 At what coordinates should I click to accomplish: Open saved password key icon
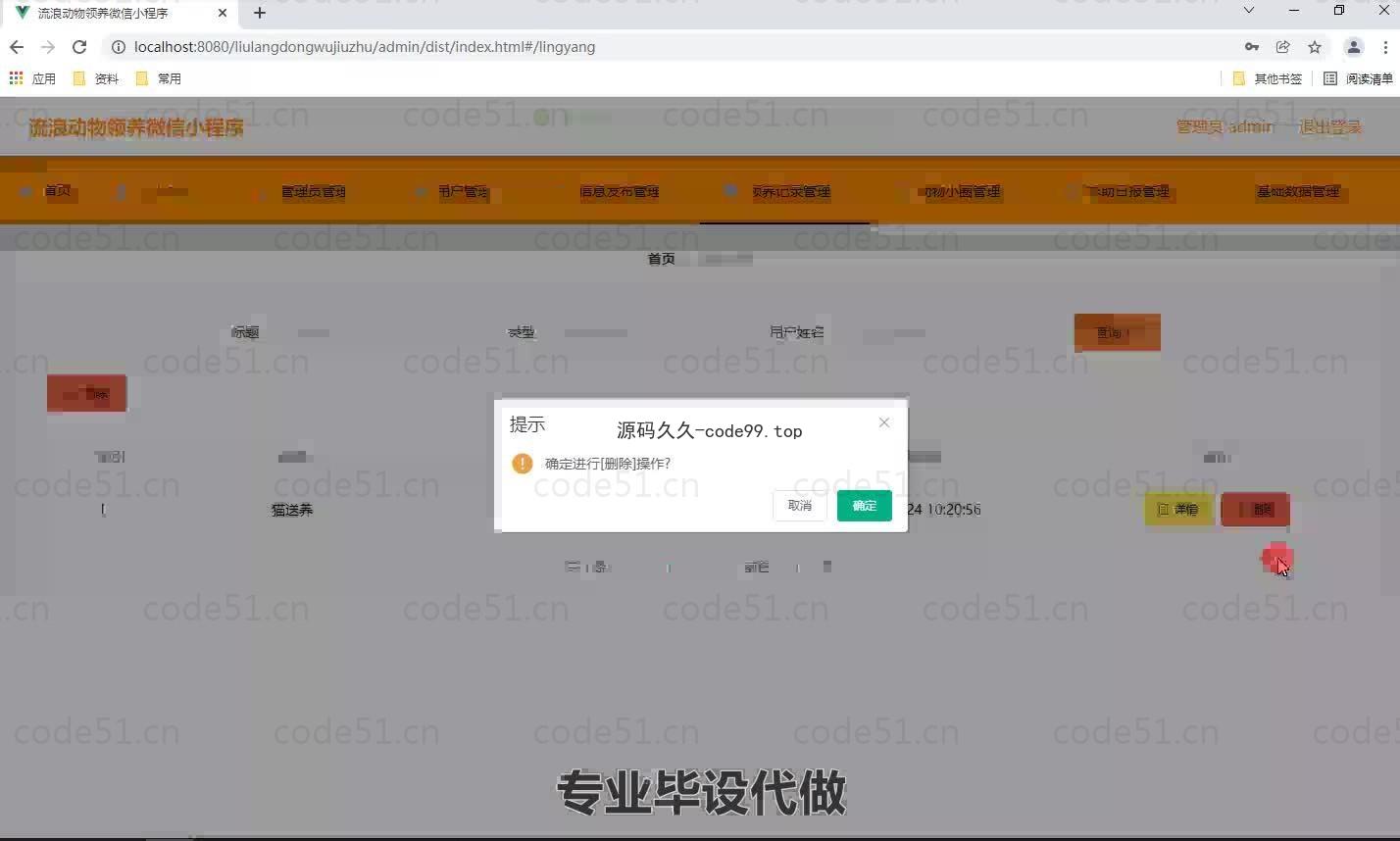[x=1252, y=47]
